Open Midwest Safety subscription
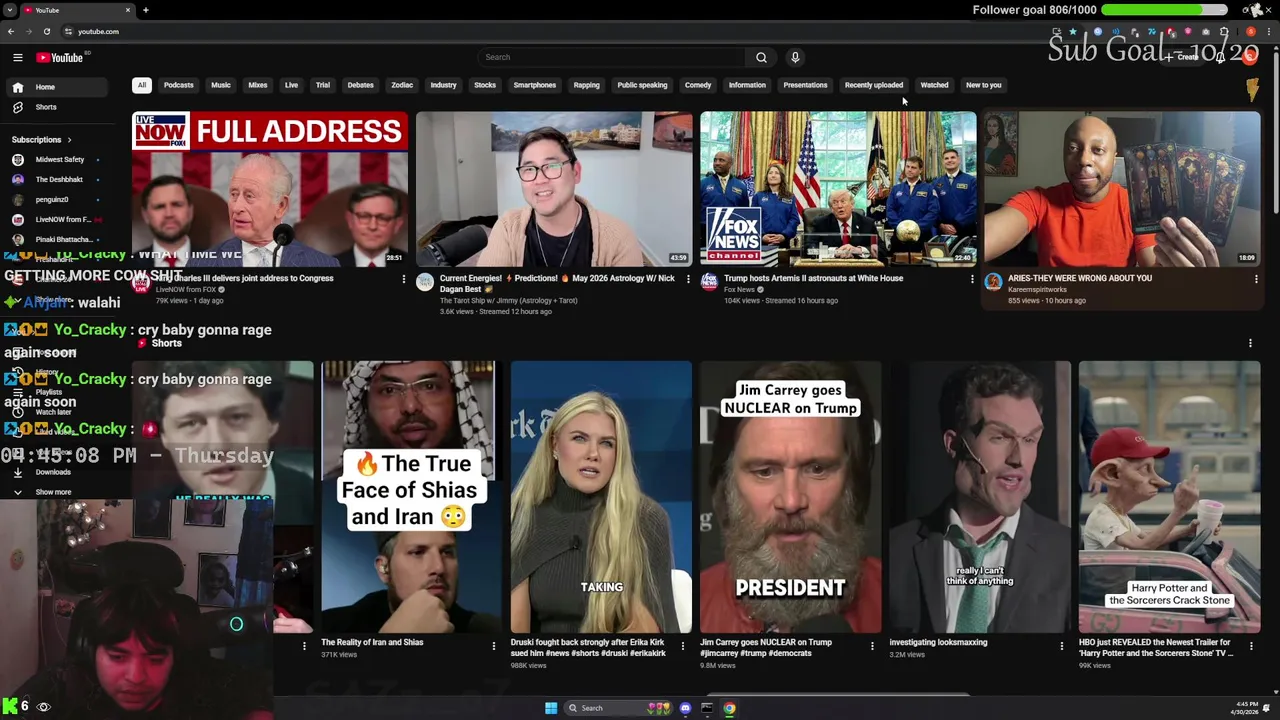This screenshot has height=720, width=1280. pyautogui.click(x=57, y=159)
